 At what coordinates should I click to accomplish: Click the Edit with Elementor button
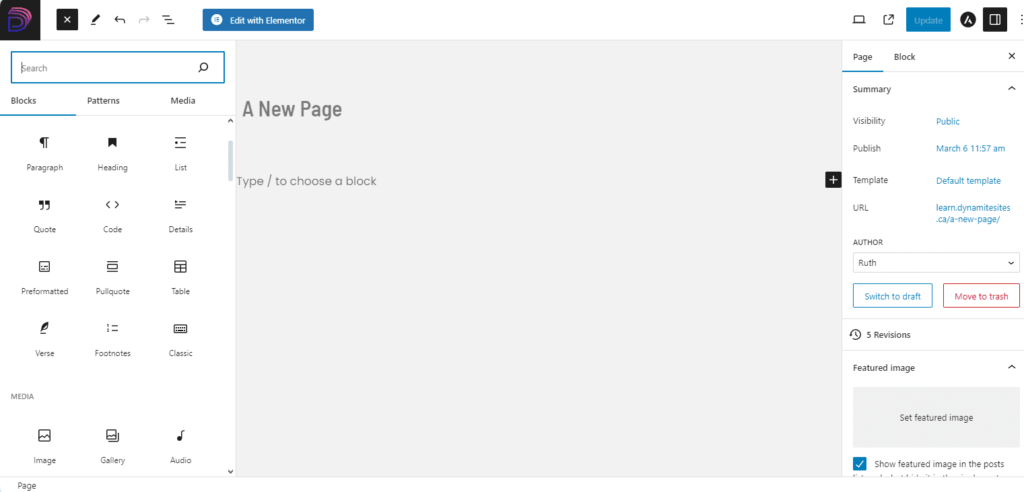[258, 20]
